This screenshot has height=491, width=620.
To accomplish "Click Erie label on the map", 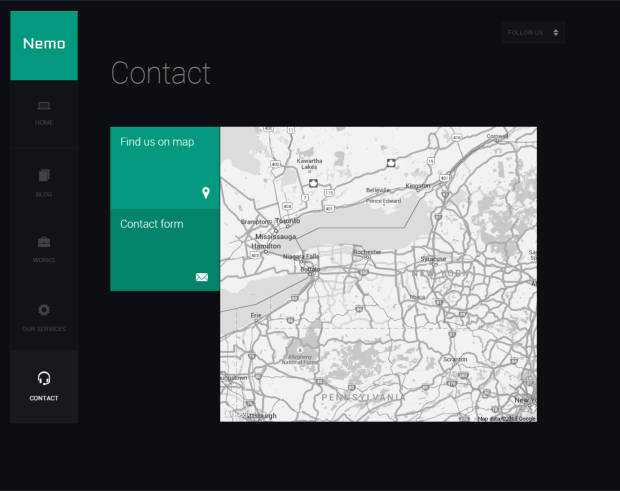I will coord(256,315).
